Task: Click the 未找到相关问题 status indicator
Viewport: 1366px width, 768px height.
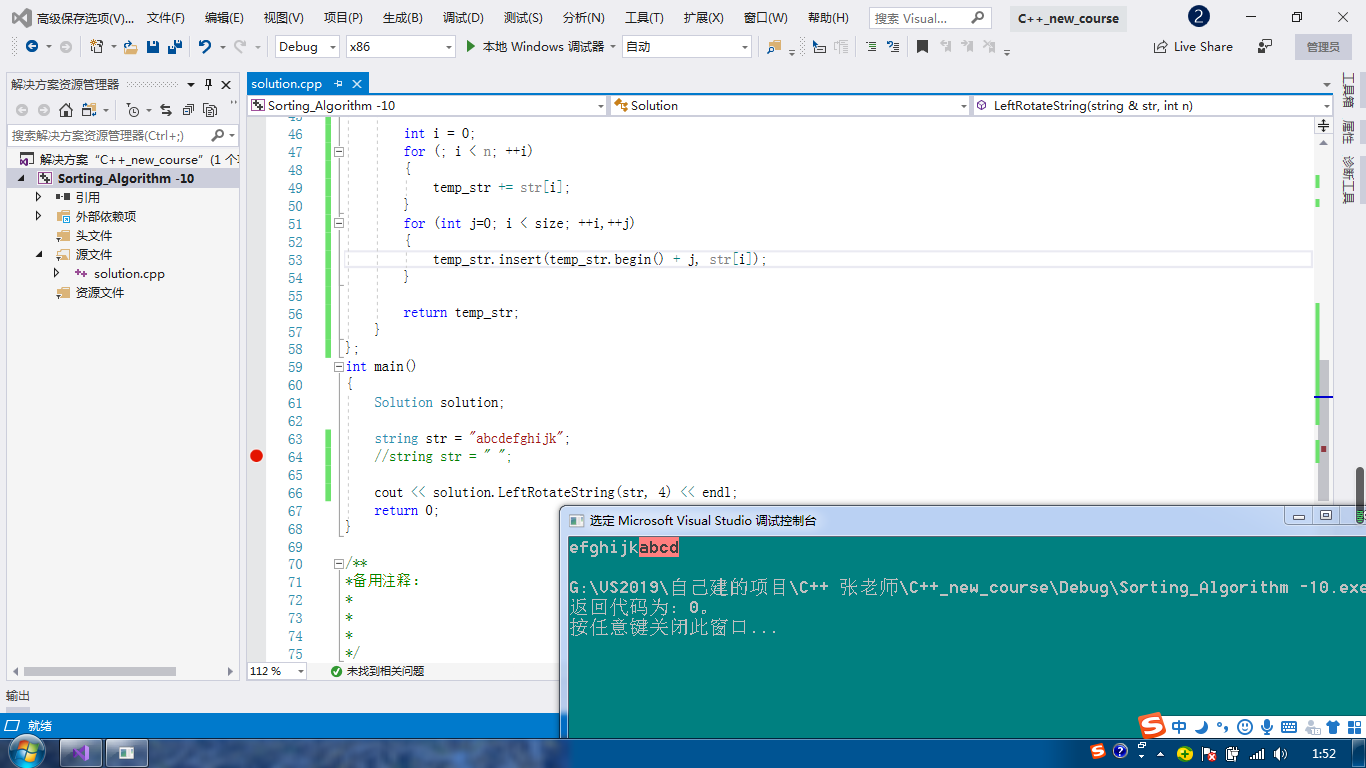Action: pyautogui.click(x=377, y=671)
